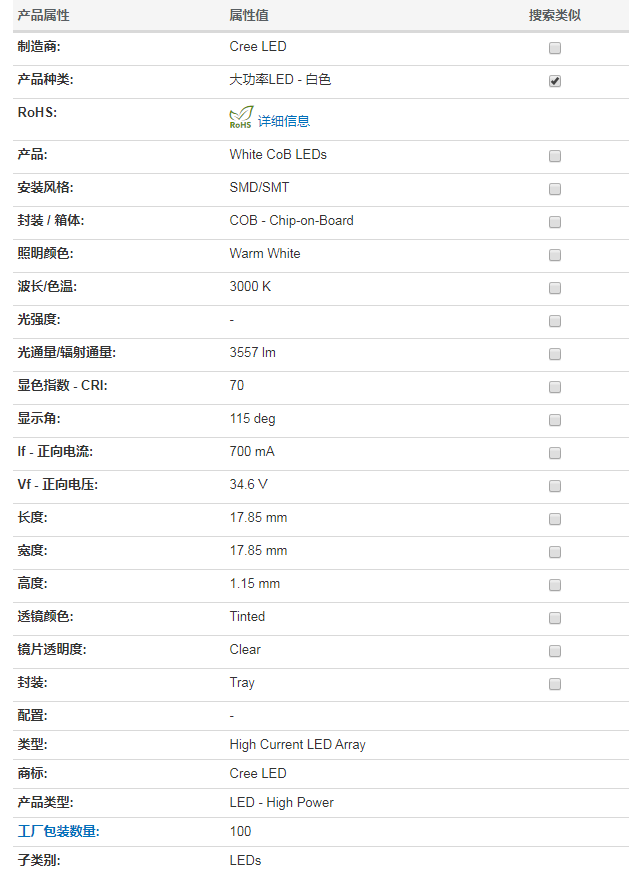
Task: Select the COB Chip-on-Board package checkbox
Action: pyautogui.click(x=554, y=222)
